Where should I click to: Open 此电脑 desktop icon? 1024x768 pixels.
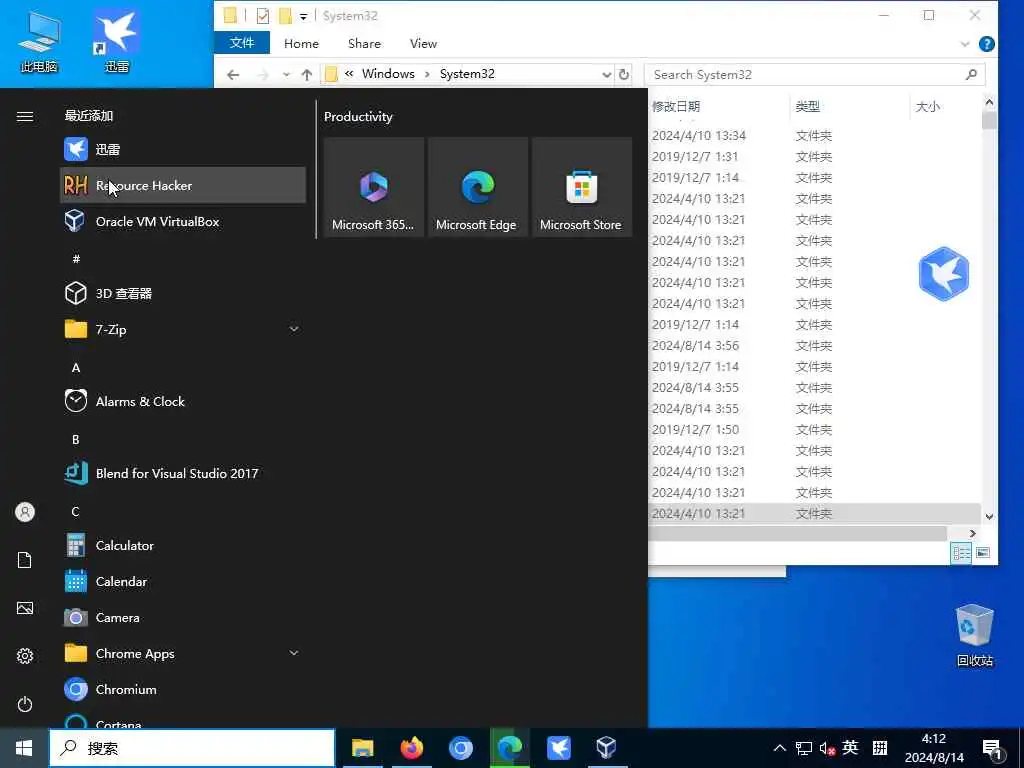[x=39, y=42]
